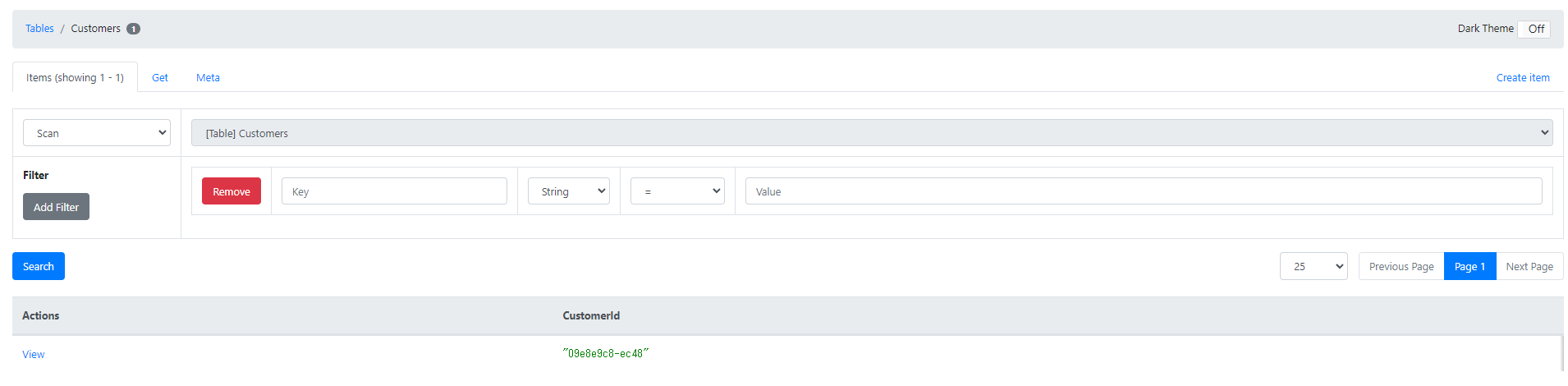The width and height of the screenshot is (1568, 386).
Task: Select the "09e8e9c8-ec48" CustomerId value
Action: click(x=606, y=353)
